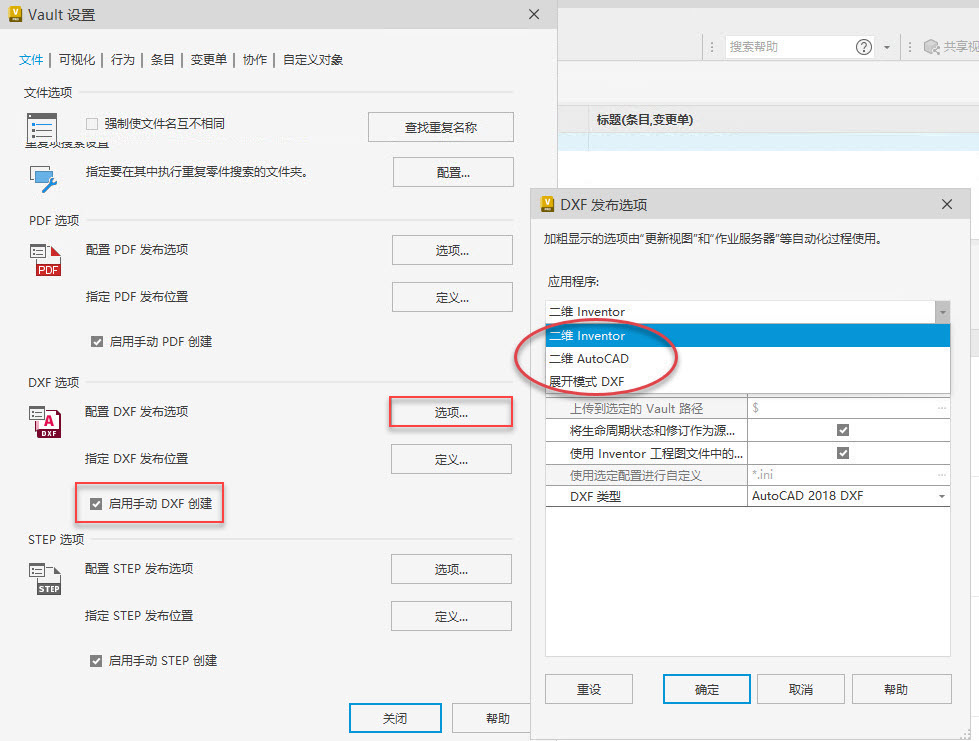Collapse the application combo box arrow
This screenshot has height=741, width=979.
point(942,312)
